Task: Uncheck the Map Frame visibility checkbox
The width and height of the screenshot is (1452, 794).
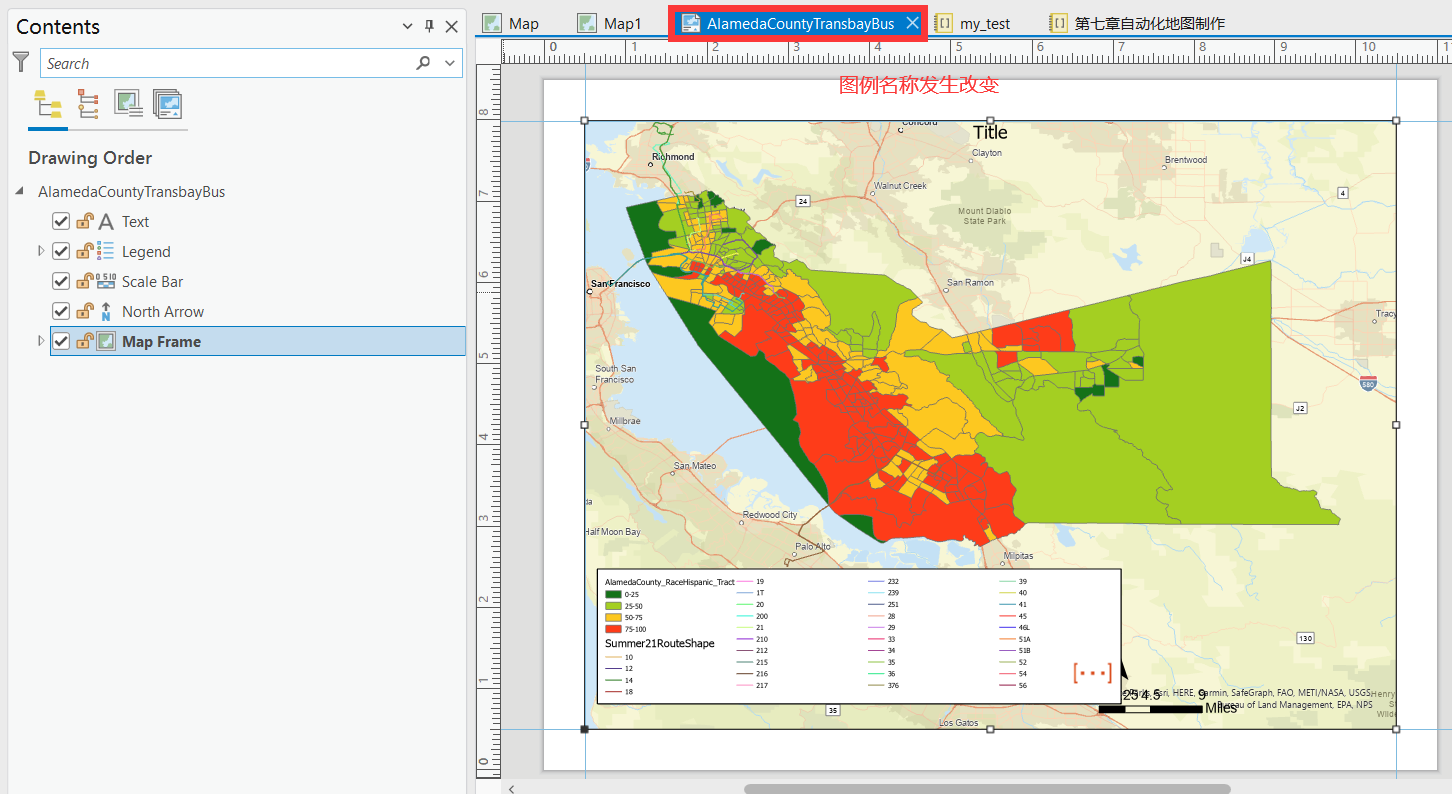Action: point(61,342)
